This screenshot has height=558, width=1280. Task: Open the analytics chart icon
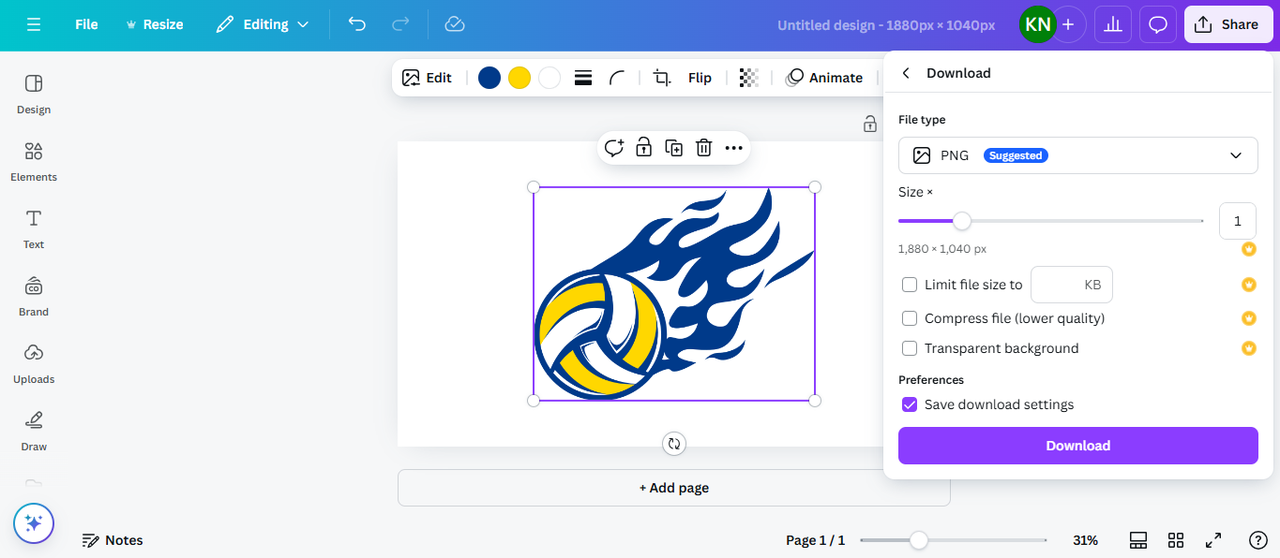pyautogui.click(x=1112, y=24)
